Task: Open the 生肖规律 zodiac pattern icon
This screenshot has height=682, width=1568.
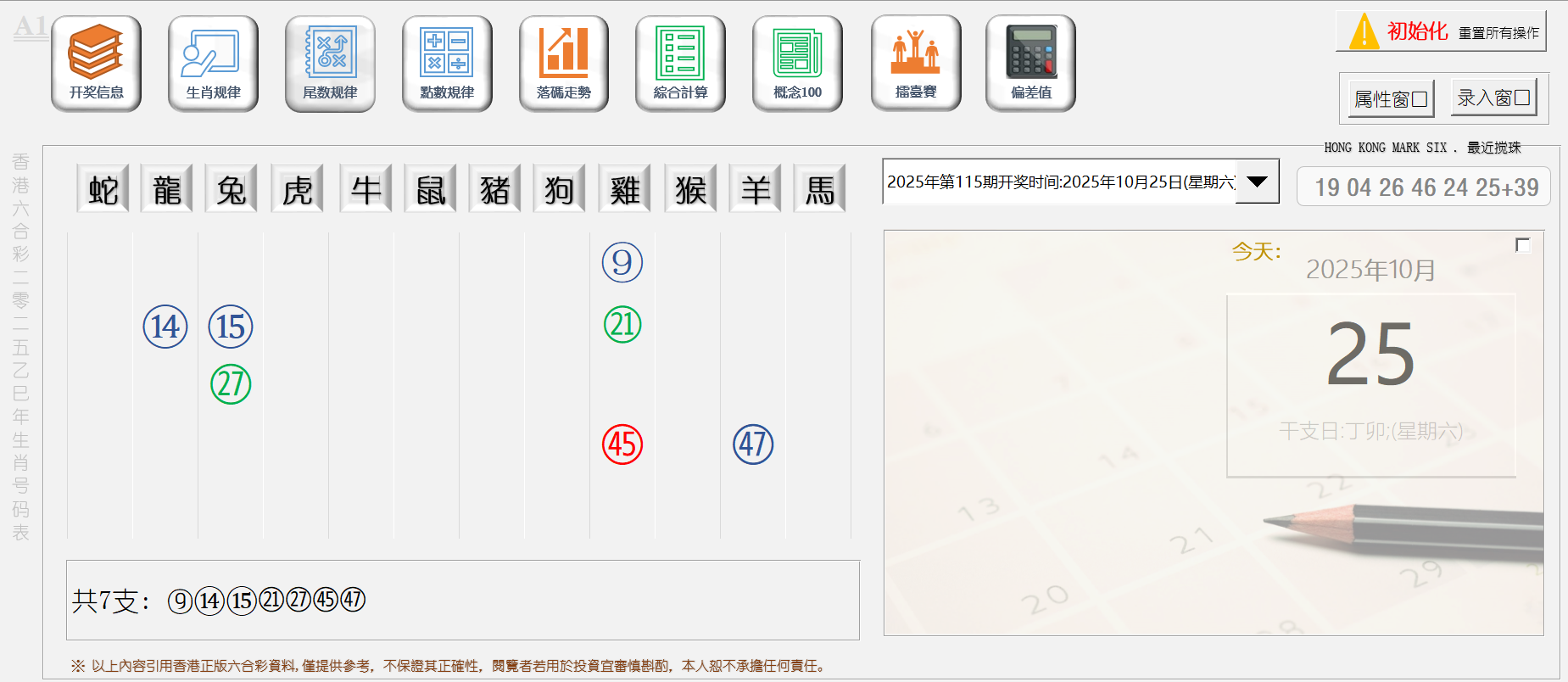Action: coord(213,63)
